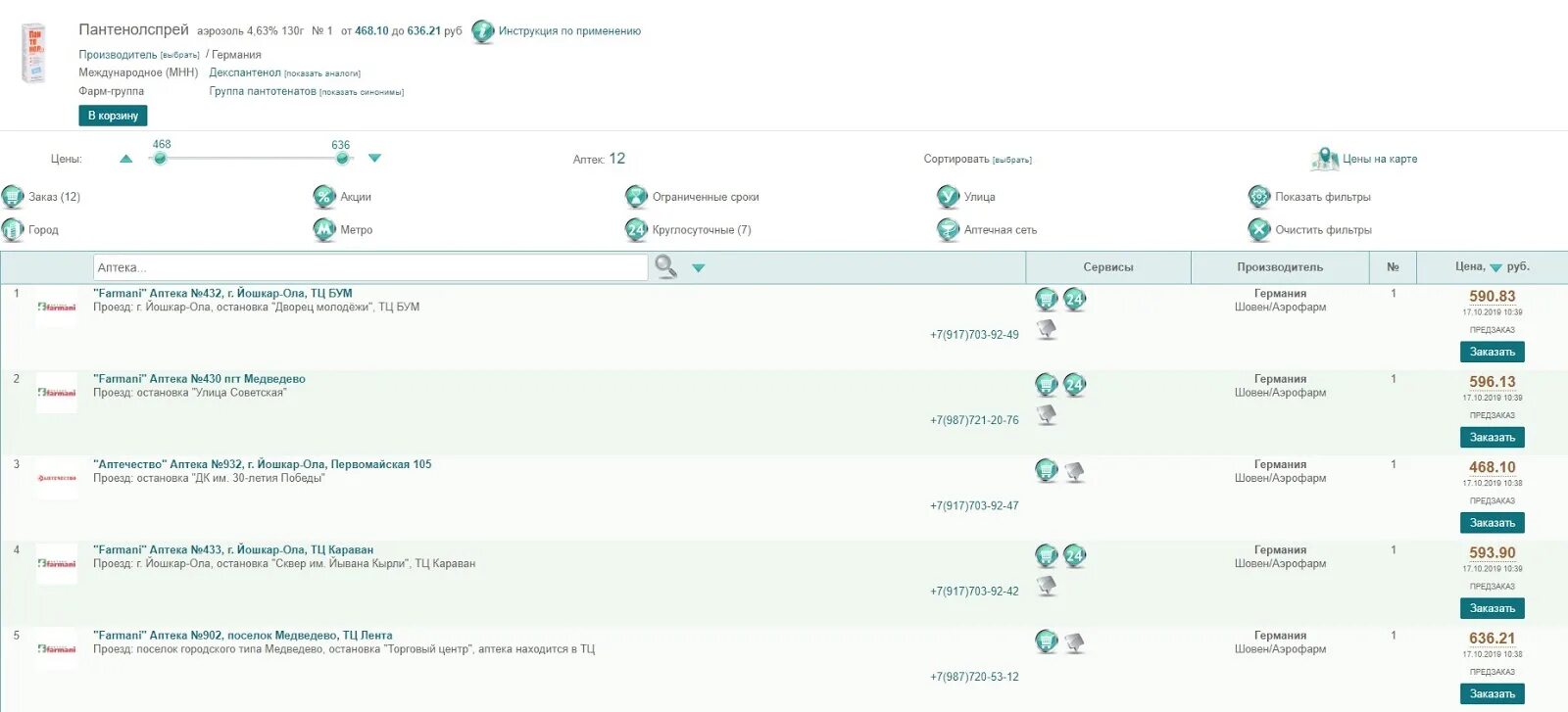Click Очистить фильтры icon
The image size is (1568, 712).
click(1259, 230)
